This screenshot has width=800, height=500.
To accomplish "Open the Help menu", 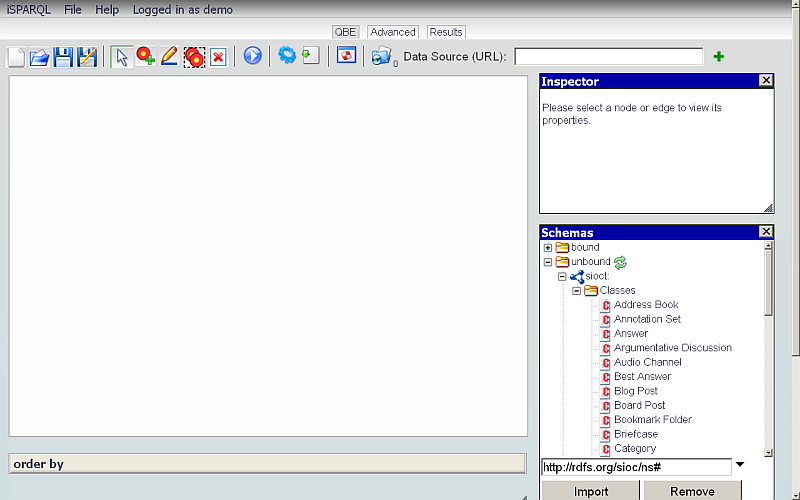I will [107, 10].
